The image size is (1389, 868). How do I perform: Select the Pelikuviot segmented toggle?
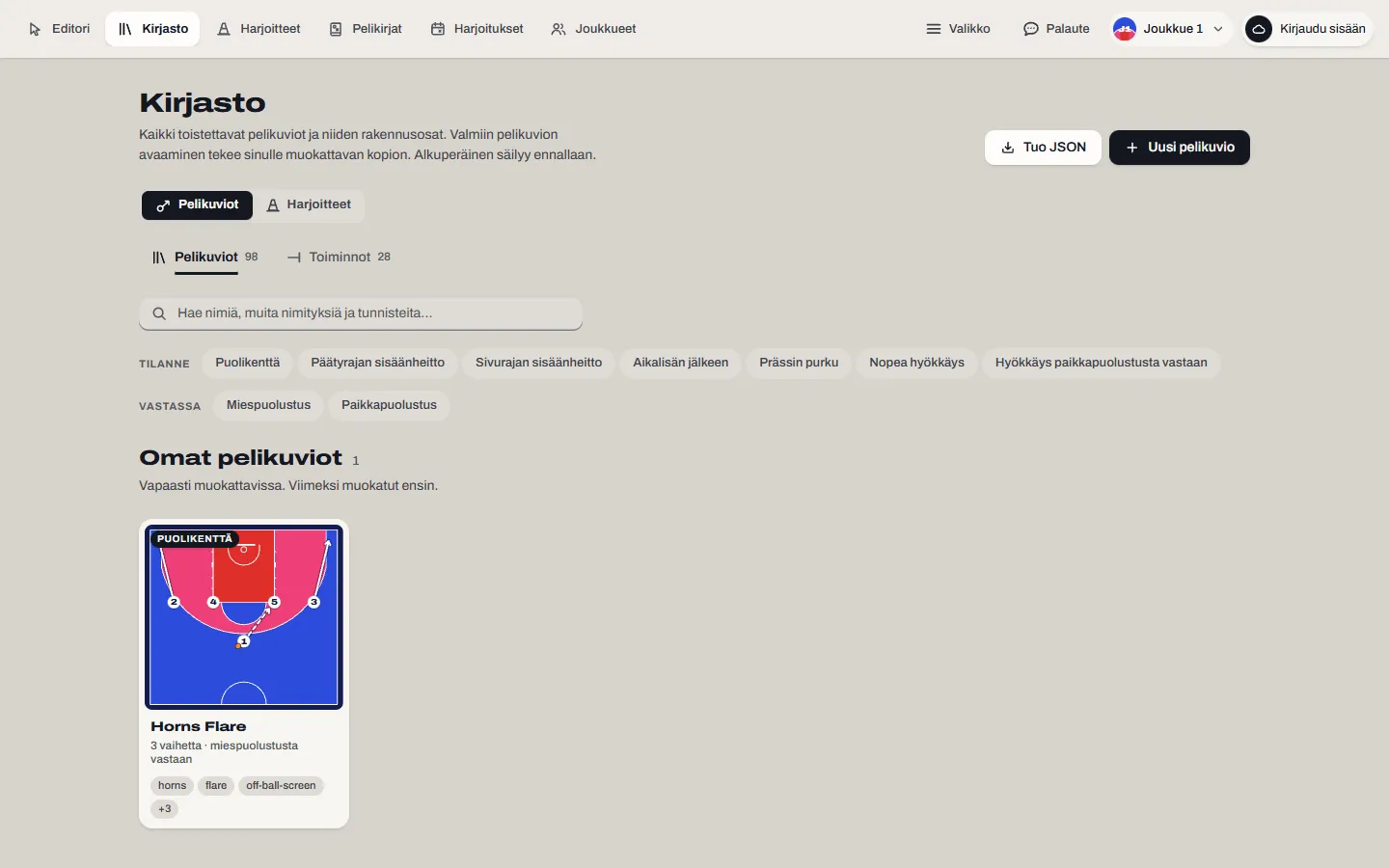point(197,204)
